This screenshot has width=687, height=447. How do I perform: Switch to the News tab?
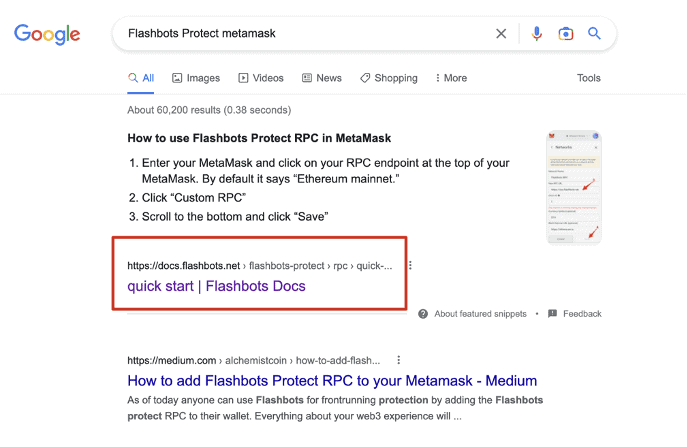click(322, 78)
